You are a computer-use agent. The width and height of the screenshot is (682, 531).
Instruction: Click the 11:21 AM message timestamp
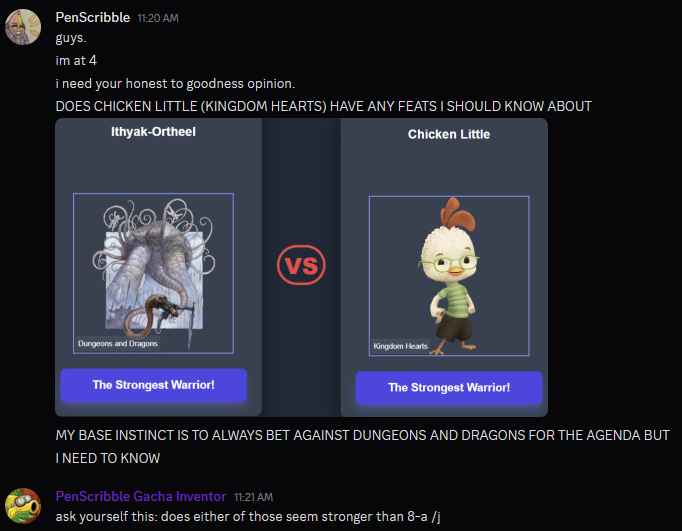point(253,497)
